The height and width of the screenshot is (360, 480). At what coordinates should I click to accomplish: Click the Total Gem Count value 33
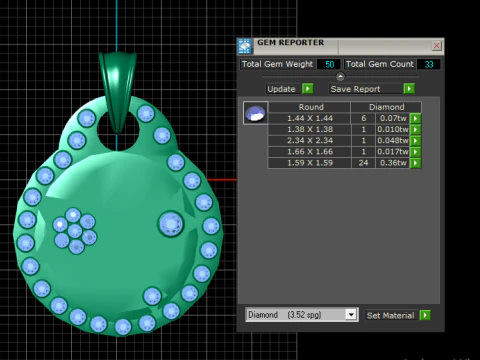pos(429,64)
